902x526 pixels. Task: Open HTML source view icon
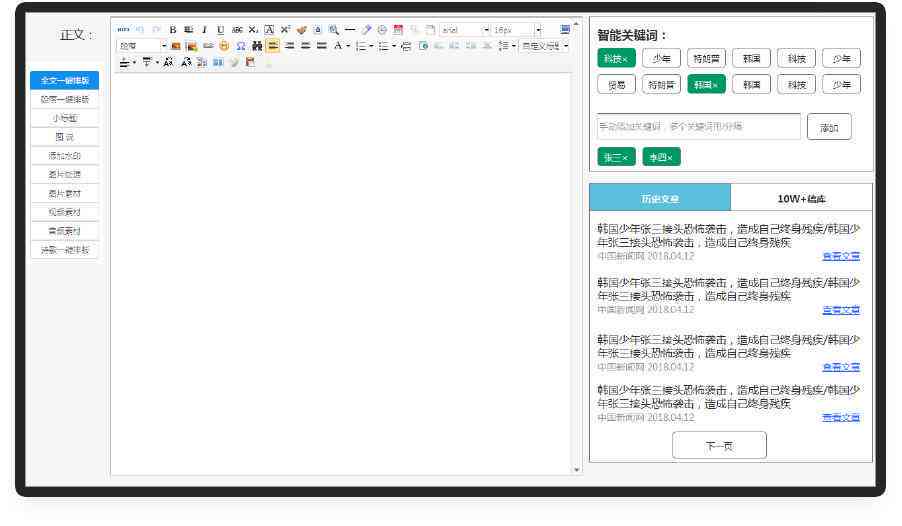(123, 29)
